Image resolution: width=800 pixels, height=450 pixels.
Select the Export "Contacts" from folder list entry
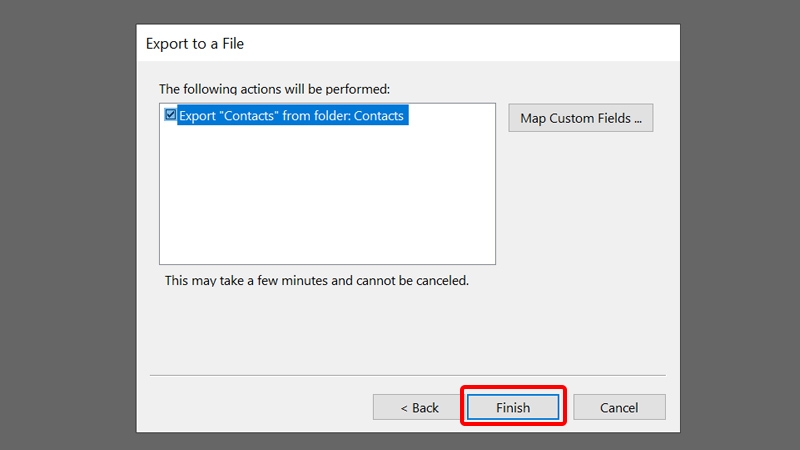click(293, 116)
